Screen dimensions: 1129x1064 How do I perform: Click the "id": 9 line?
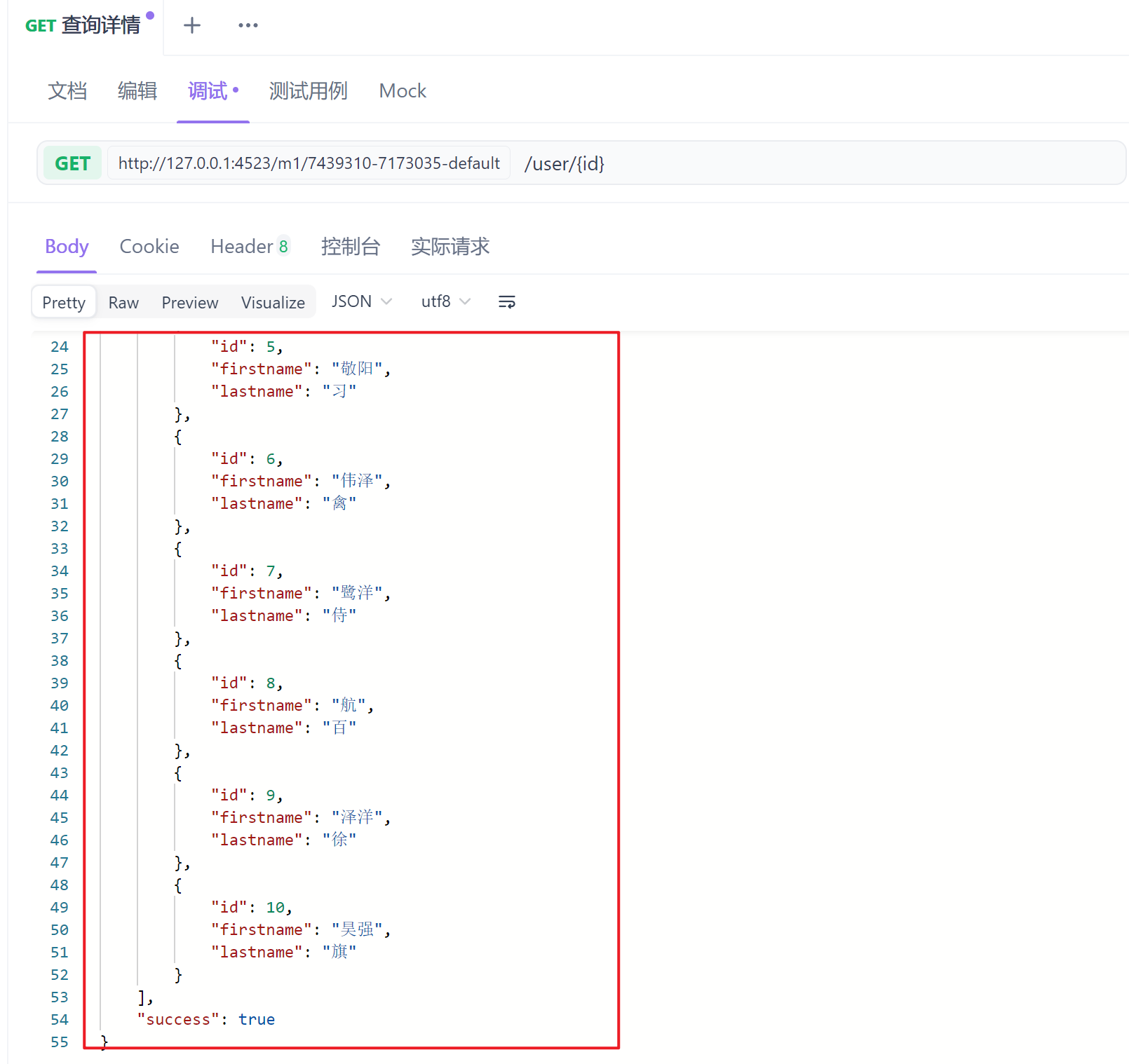pyautogui.click(x=247, y=795)
